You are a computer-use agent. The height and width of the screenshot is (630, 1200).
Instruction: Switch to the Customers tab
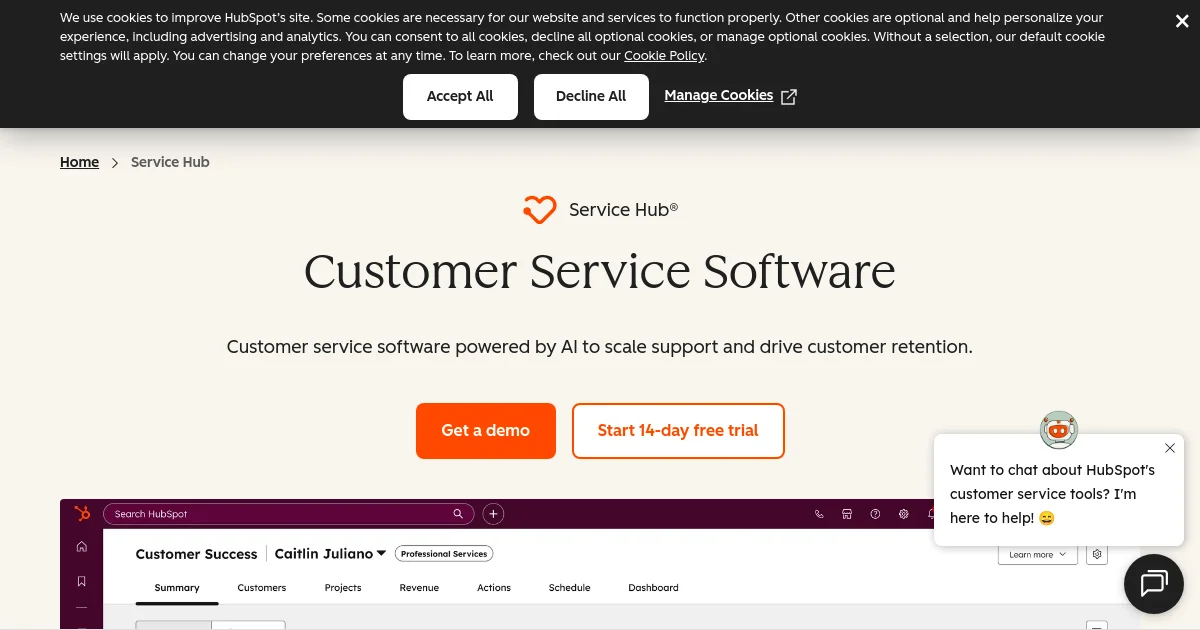(262, 588)
